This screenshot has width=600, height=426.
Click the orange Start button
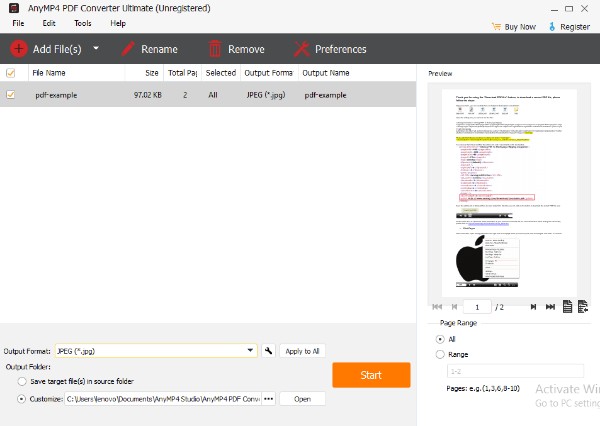click(371, 375)
